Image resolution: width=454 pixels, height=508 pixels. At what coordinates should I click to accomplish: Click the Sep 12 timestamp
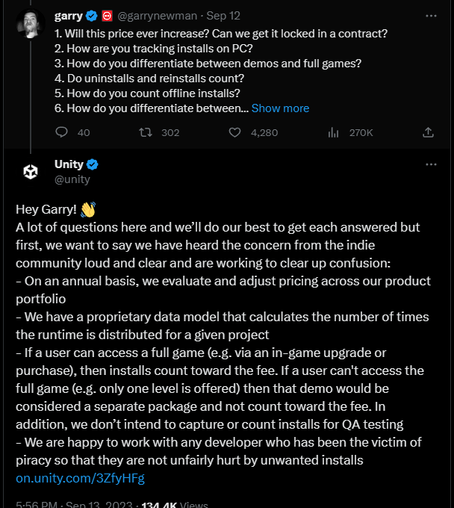223,16
